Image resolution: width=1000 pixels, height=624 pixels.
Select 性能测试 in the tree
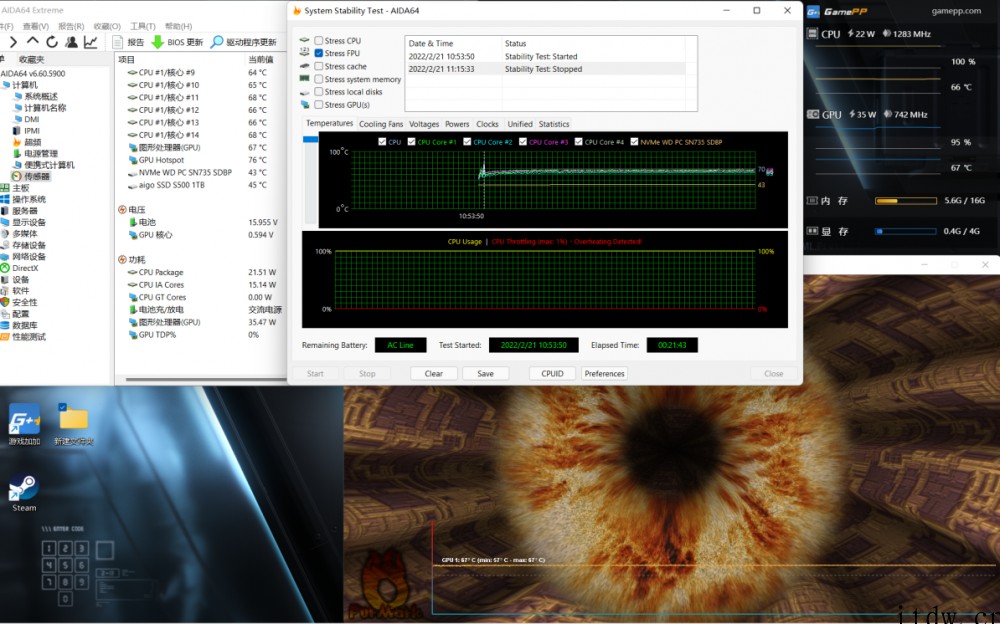pos(29,336)
